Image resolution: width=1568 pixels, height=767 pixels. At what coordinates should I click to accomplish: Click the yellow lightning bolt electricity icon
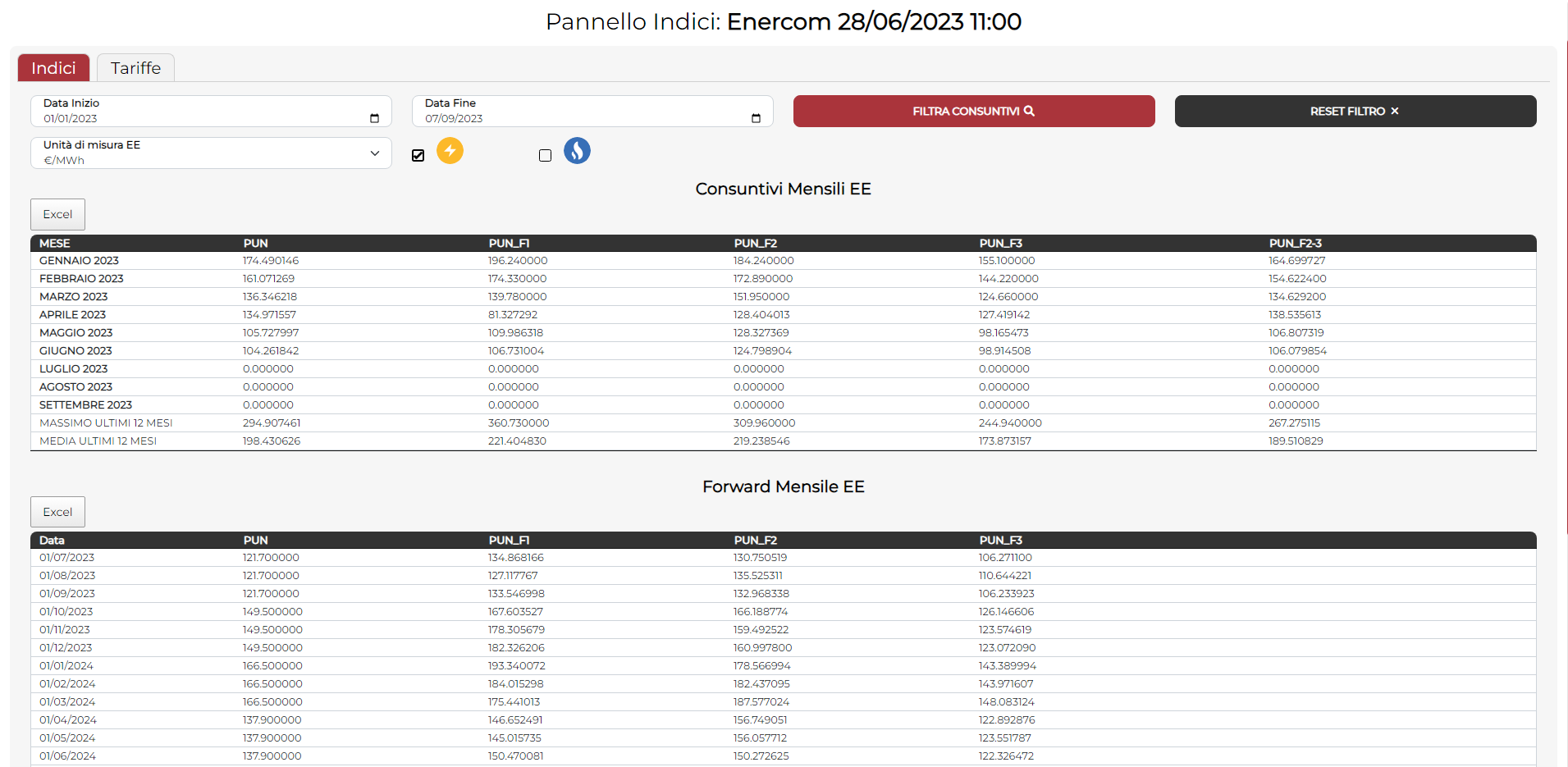450,151
